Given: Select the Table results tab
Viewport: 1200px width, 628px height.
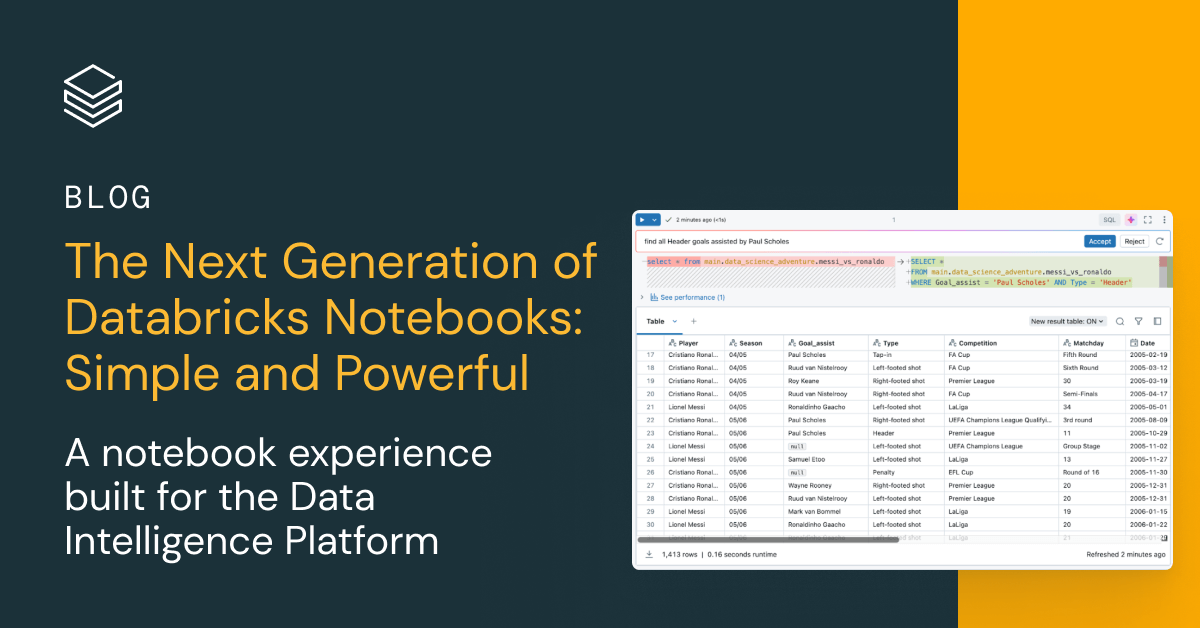Looking at the screenshot, I should tap(655, 321).
